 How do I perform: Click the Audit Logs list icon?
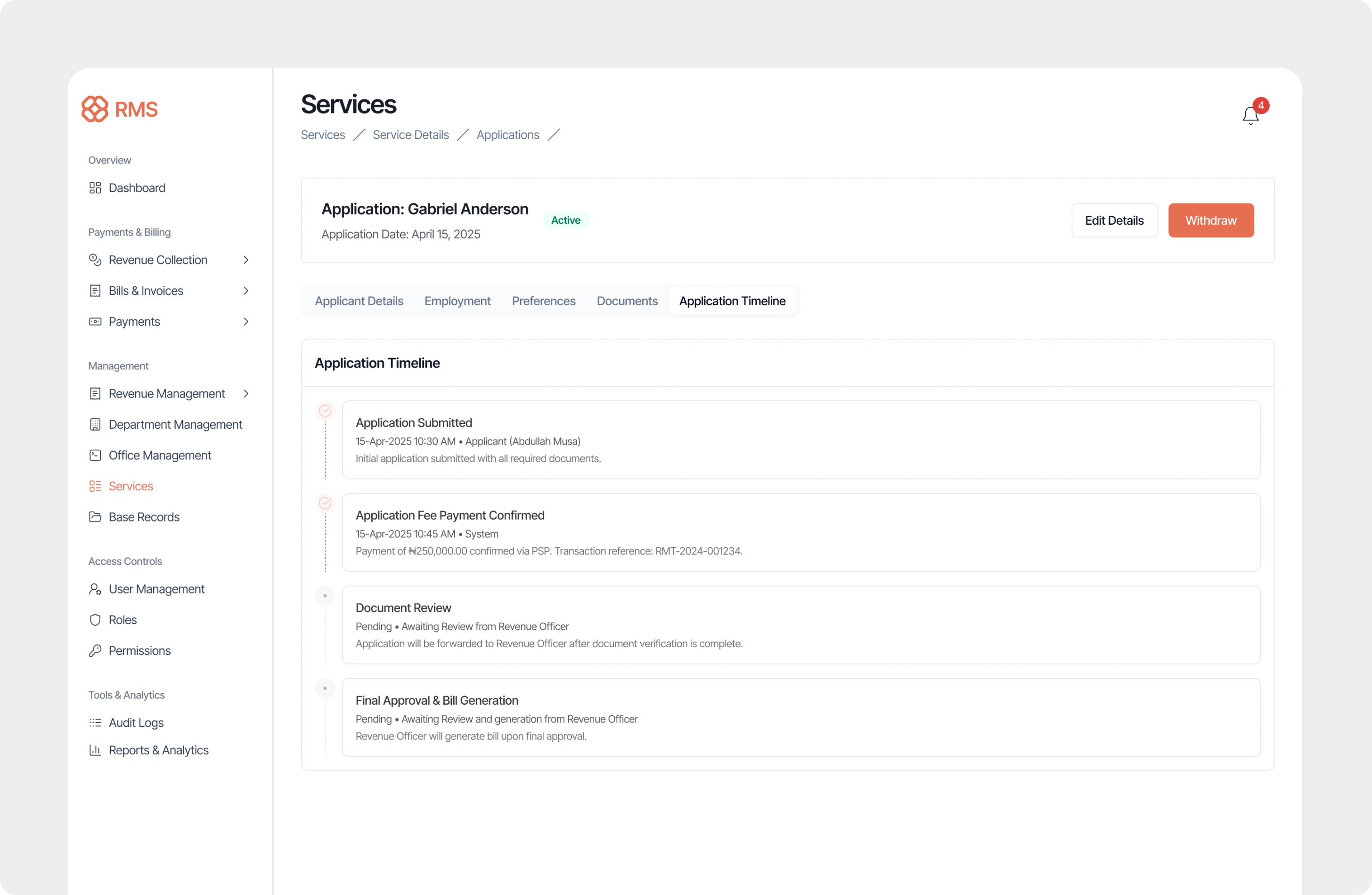coord(95,723)
